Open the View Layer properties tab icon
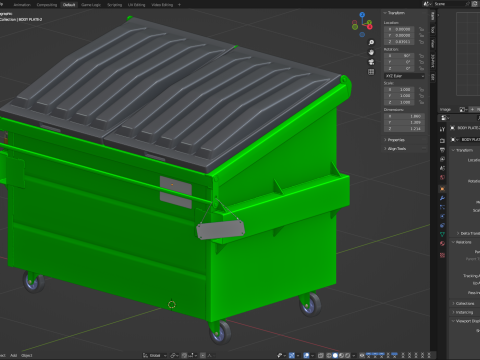The height and width of the screenshot is (360, 480). (x=442, y=159)
